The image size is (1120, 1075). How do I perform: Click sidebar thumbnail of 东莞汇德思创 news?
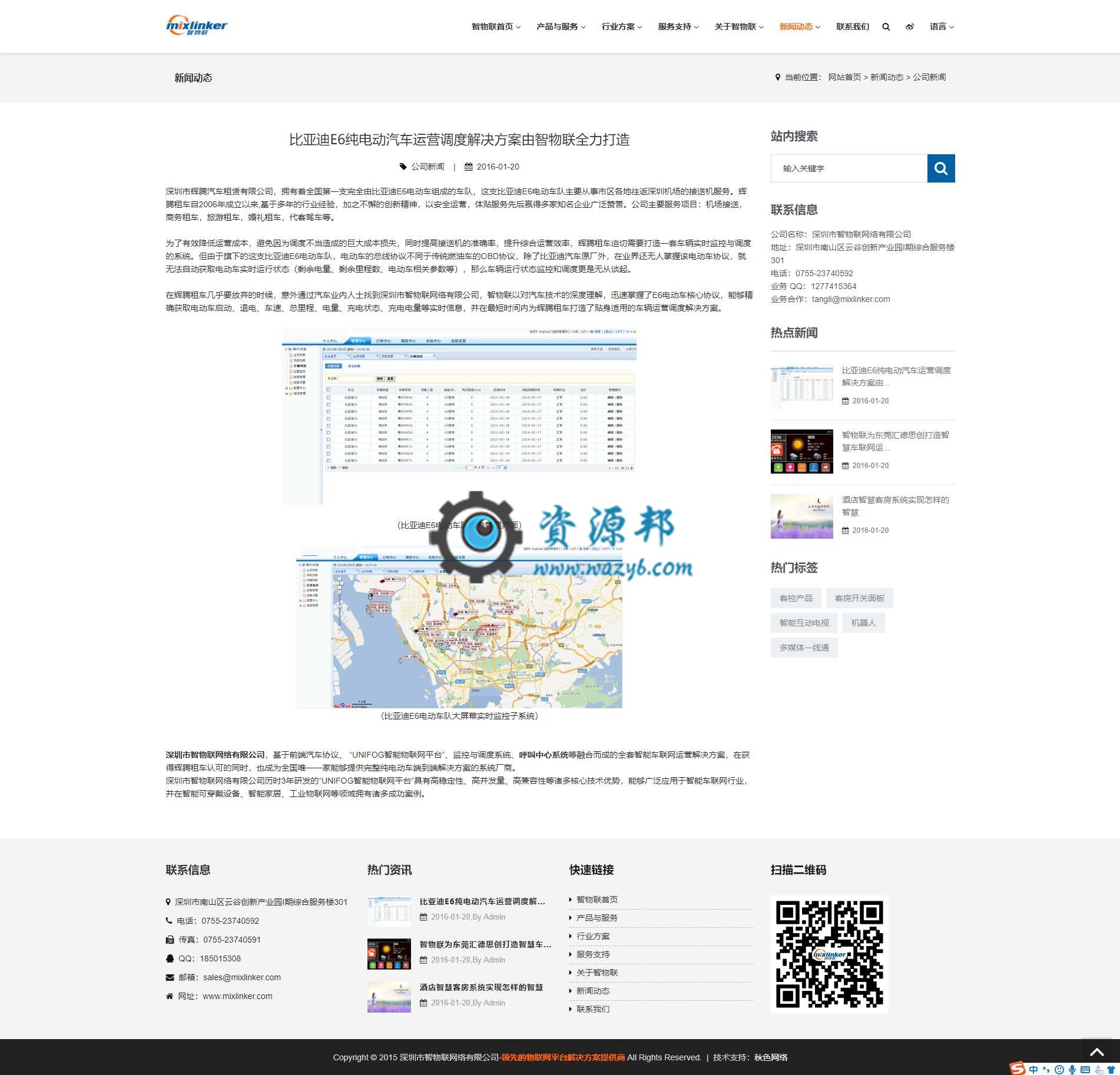tap(801, 452)
